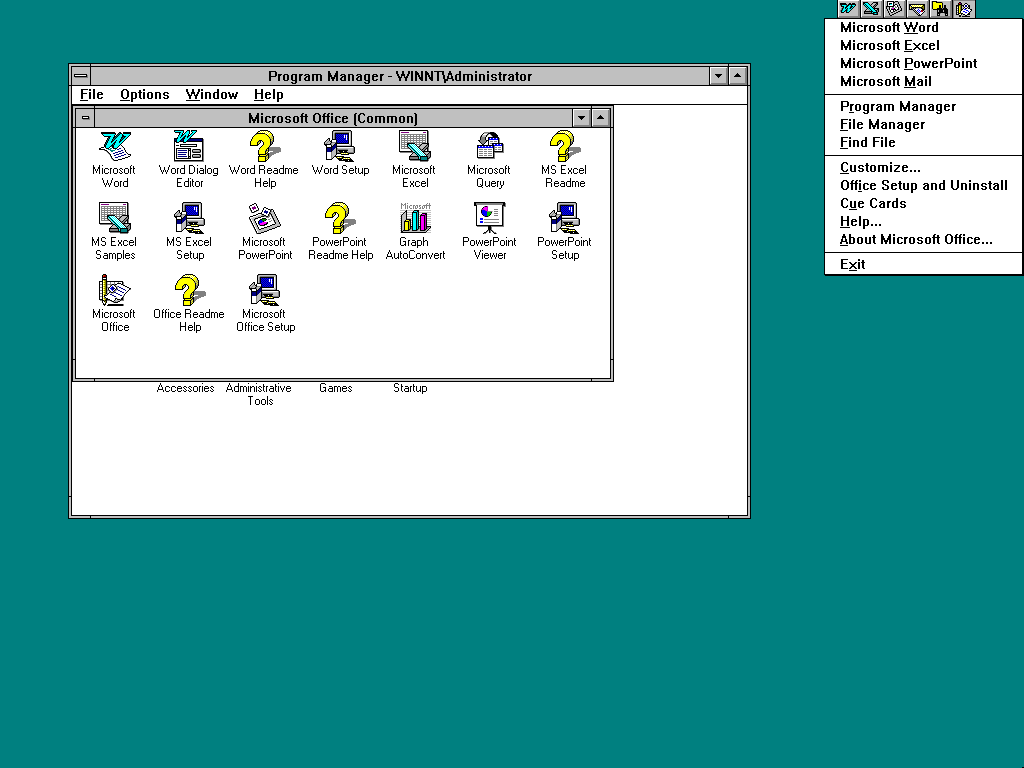Open the Program Manager File menu

click(92, 95)
